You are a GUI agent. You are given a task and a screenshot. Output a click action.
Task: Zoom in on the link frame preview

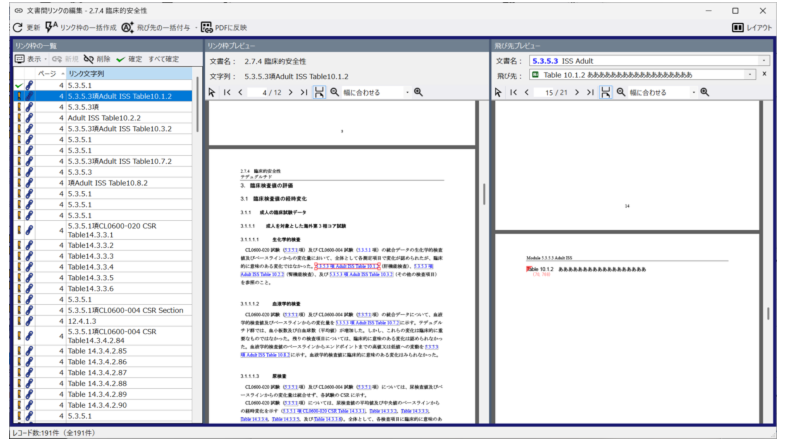(418, 92)
